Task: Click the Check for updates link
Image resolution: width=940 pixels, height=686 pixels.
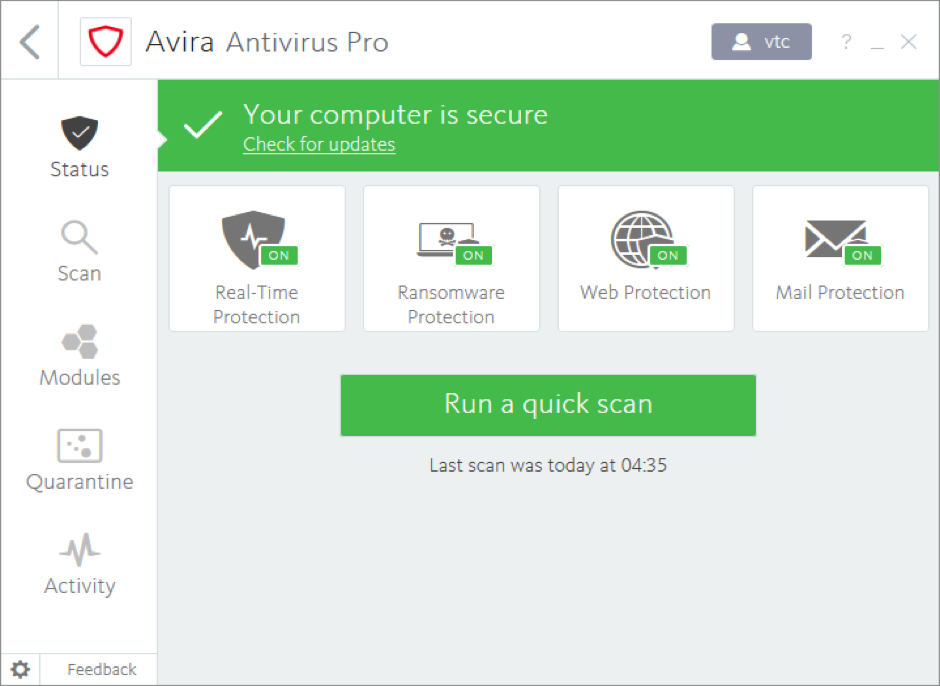Action: [319, 144]
